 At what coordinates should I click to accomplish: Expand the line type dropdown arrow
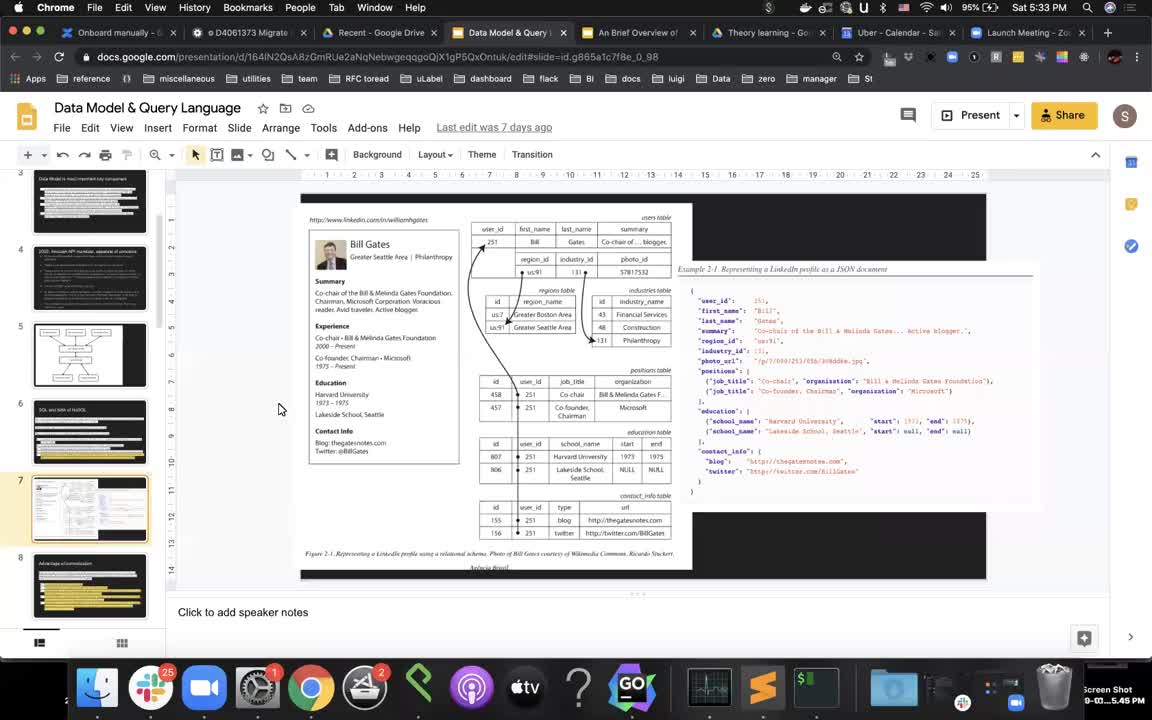click(x=307, y=155)
